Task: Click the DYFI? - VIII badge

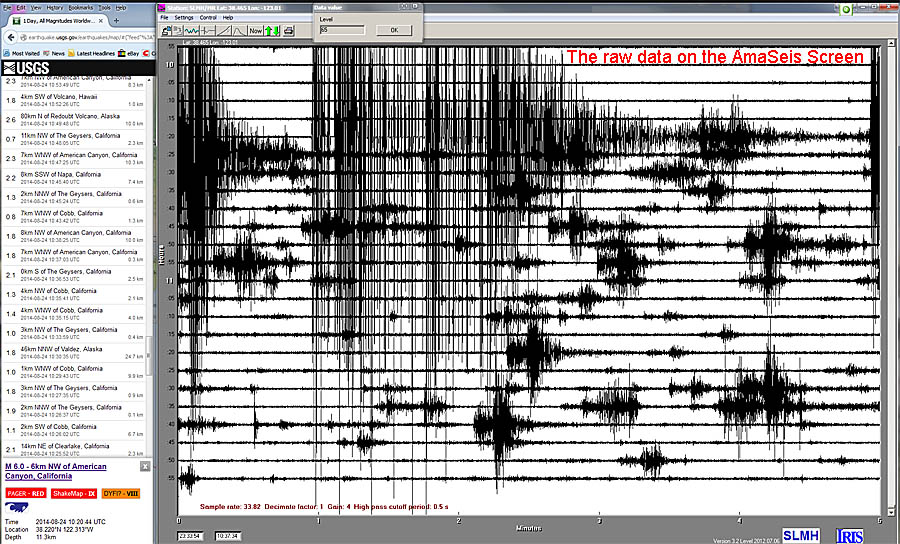Action: [121, 494]
